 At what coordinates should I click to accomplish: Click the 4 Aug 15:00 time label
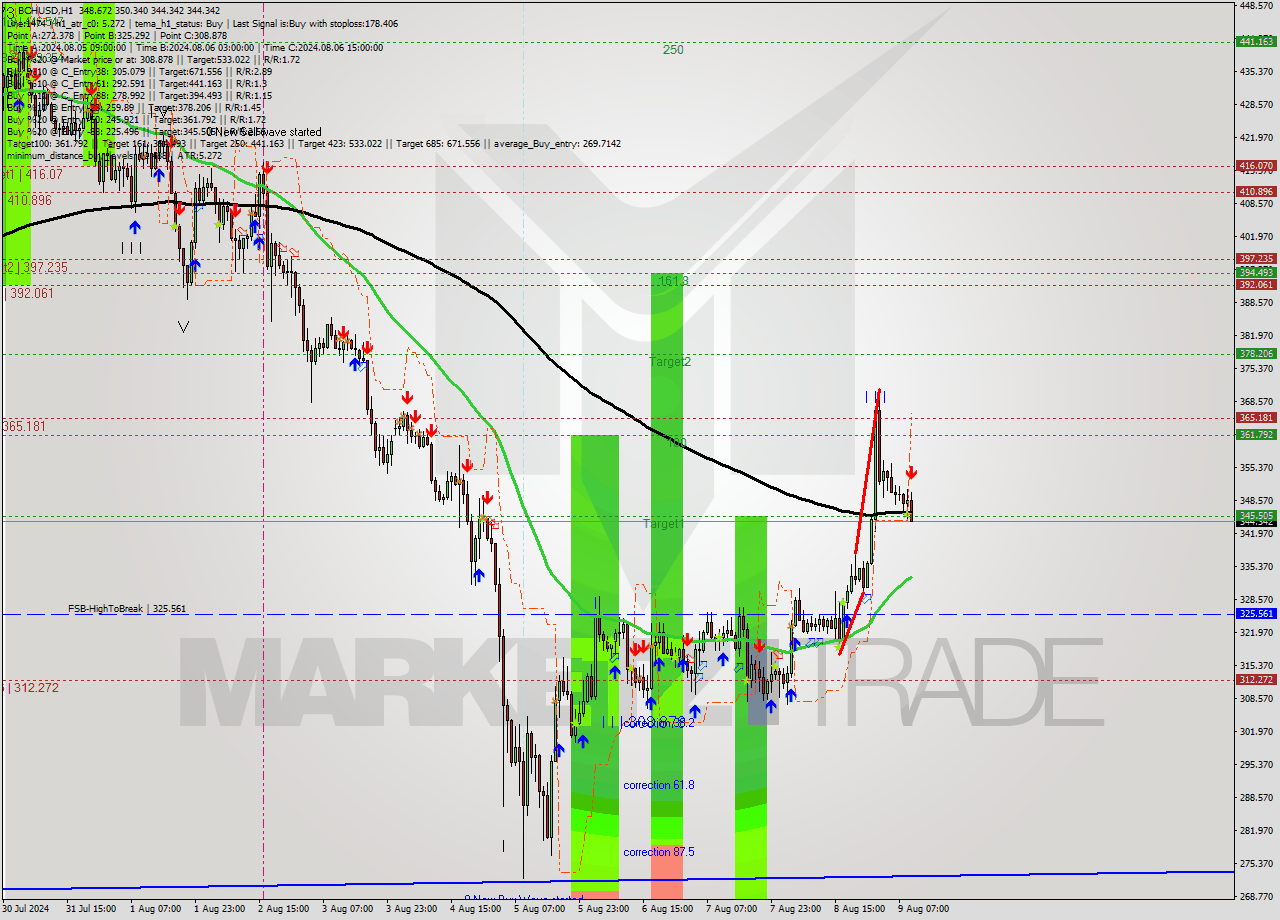(x=475, y=909)
